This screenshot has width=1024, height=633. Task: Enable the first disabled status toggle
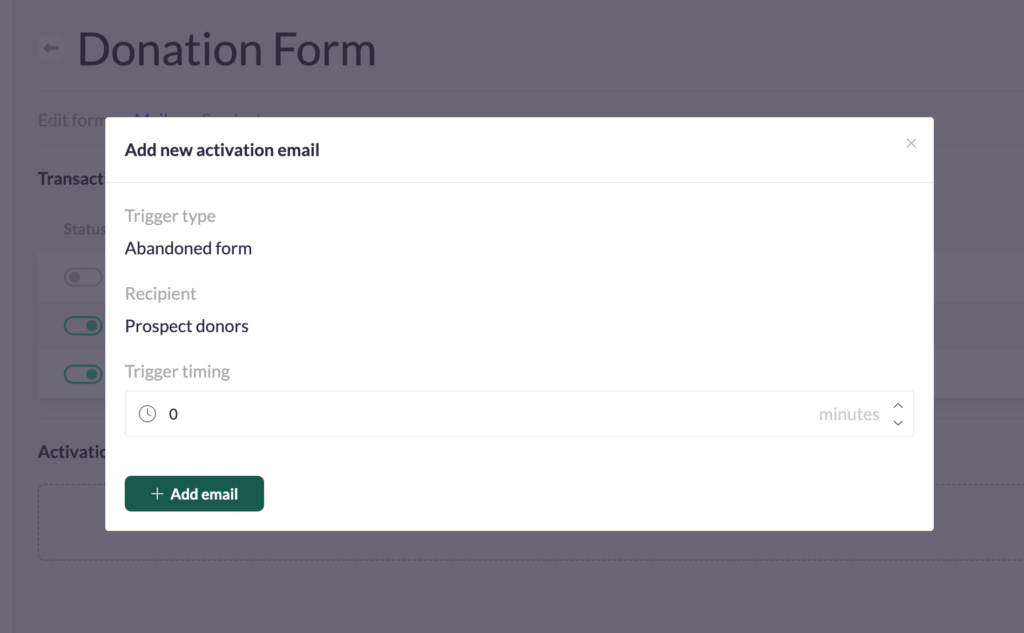84,278
